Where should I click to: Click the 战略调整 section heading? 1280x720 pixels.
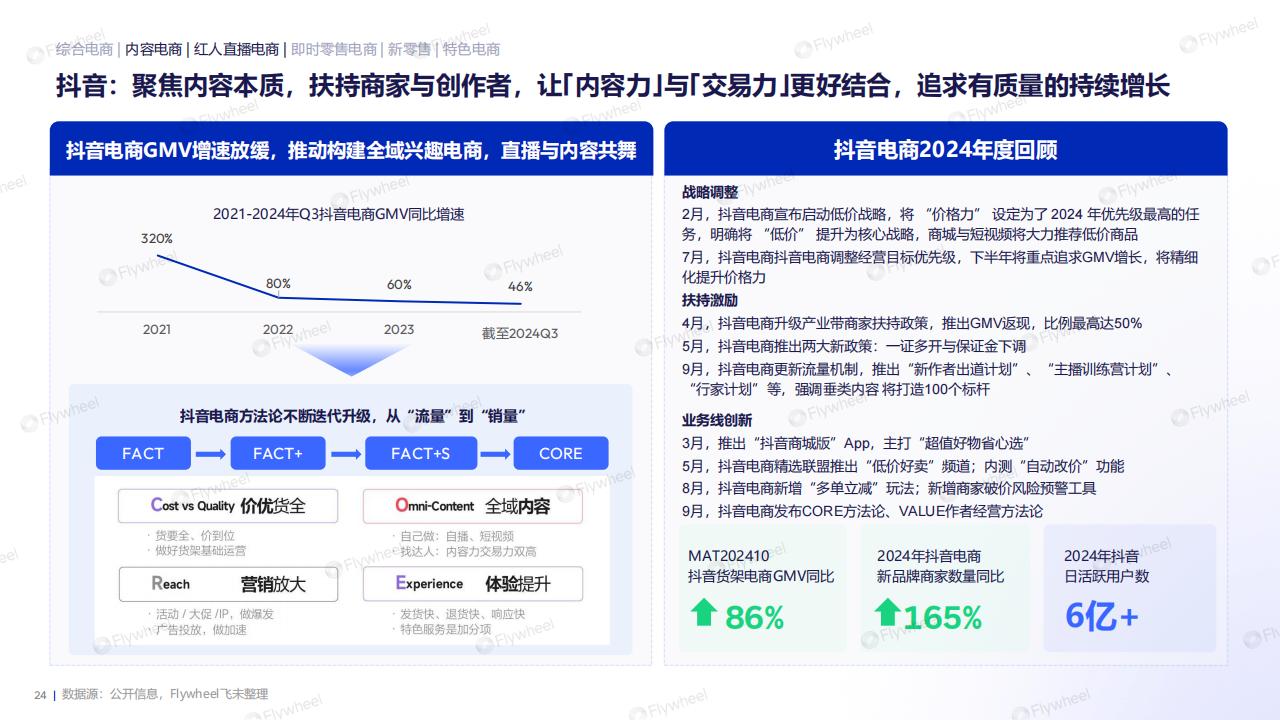(710, 192)
